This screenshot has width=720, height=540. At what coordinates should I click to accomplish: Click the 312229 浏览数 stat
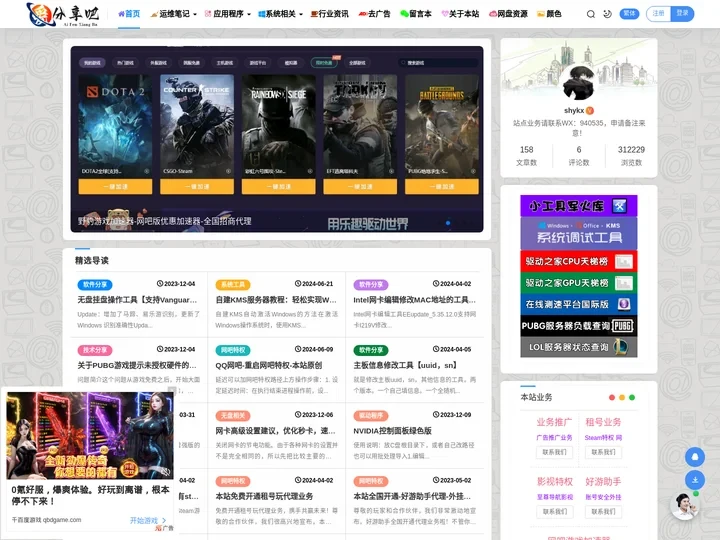point(631,156)
